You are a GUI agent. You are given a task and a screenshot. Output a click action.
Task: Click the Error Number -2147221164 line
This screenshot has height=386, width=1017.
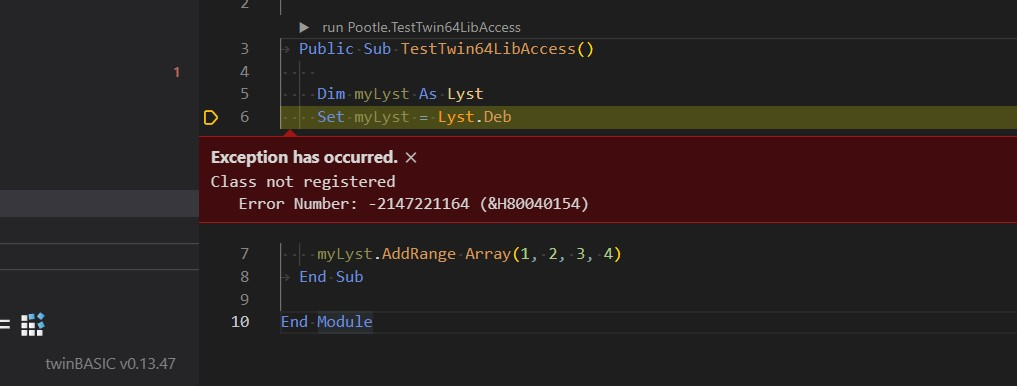(414, 204)
